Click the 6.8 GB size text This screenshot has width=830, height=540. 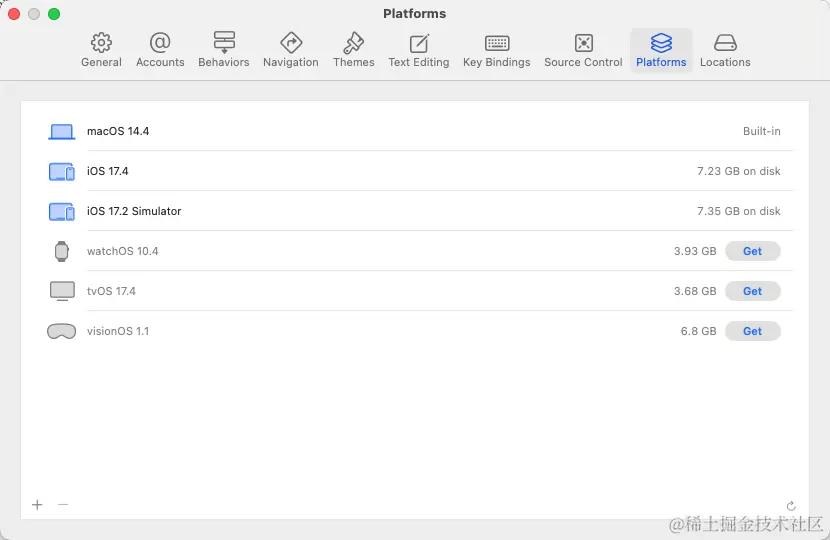click(x=698, y=331)
